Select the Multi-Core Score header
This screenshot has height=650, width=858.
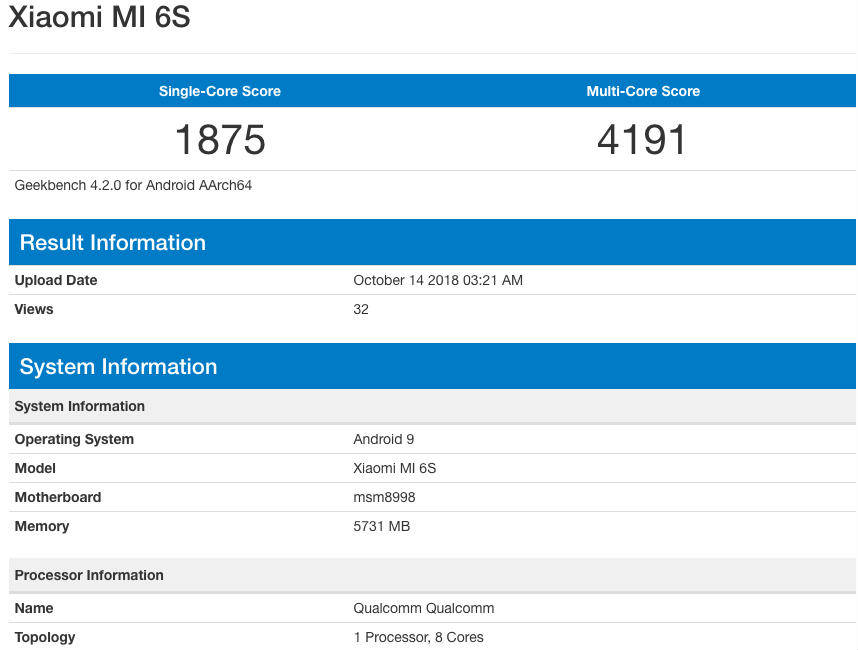pos(643,91)
